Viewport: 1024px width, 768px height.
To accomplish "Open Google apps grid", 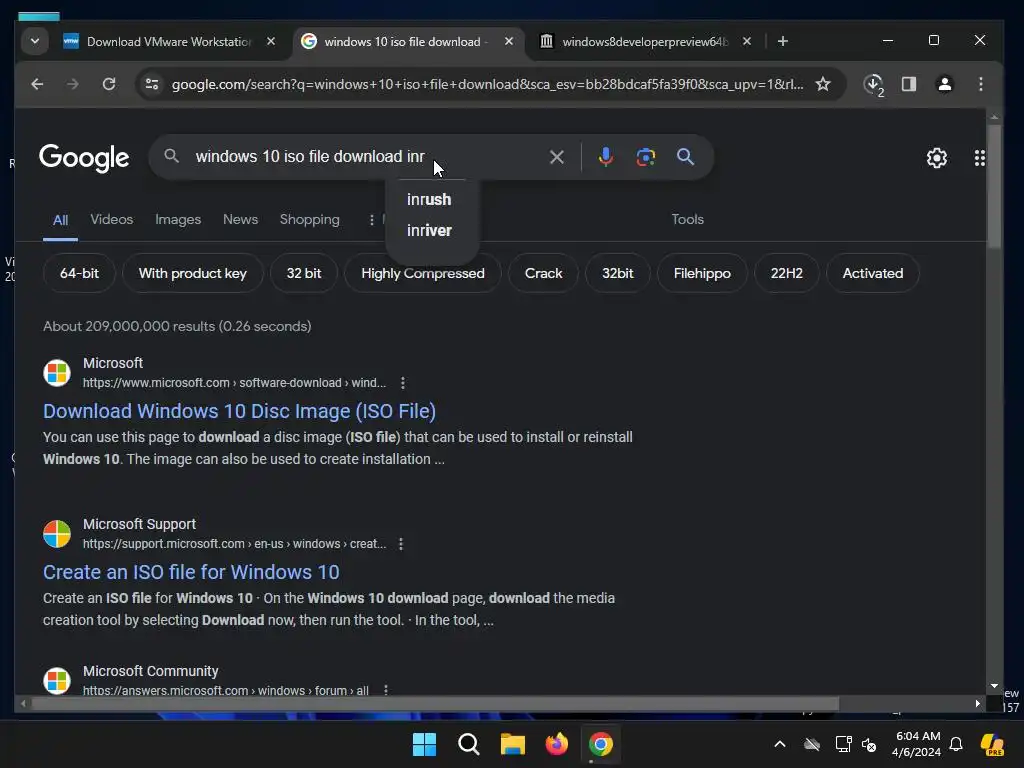I will [x=979, y=157].
